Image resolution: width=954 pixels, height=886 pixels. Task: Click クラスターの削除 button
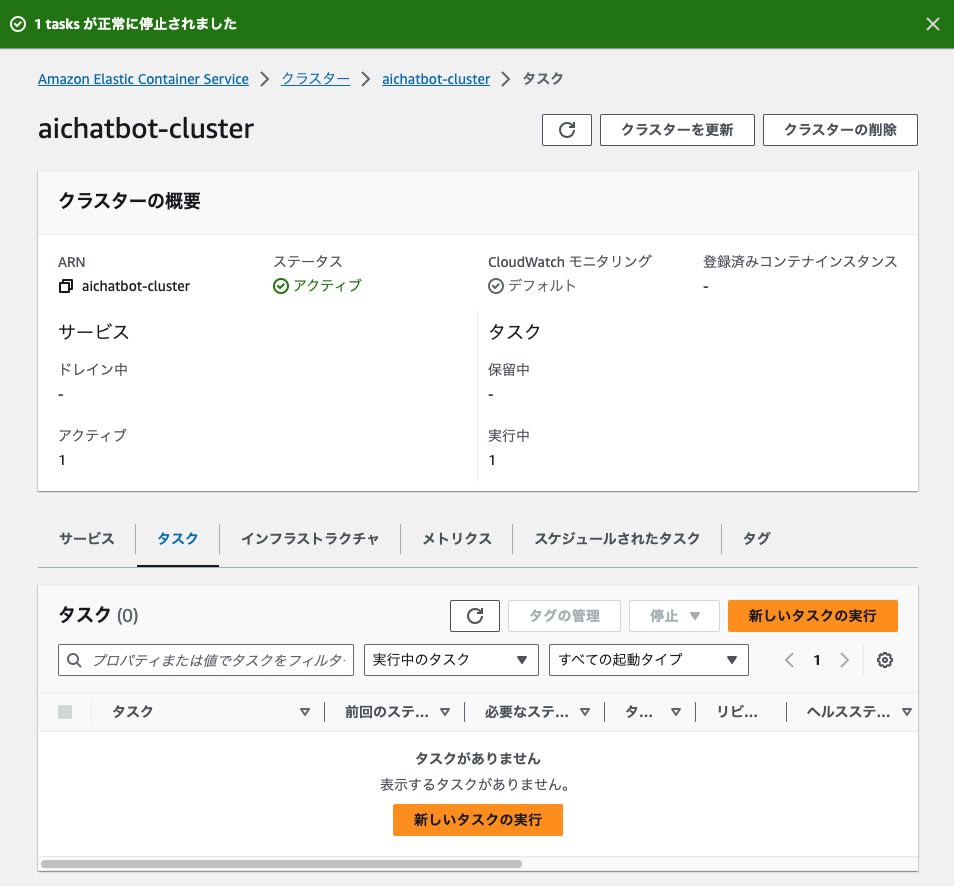point(840,130)
